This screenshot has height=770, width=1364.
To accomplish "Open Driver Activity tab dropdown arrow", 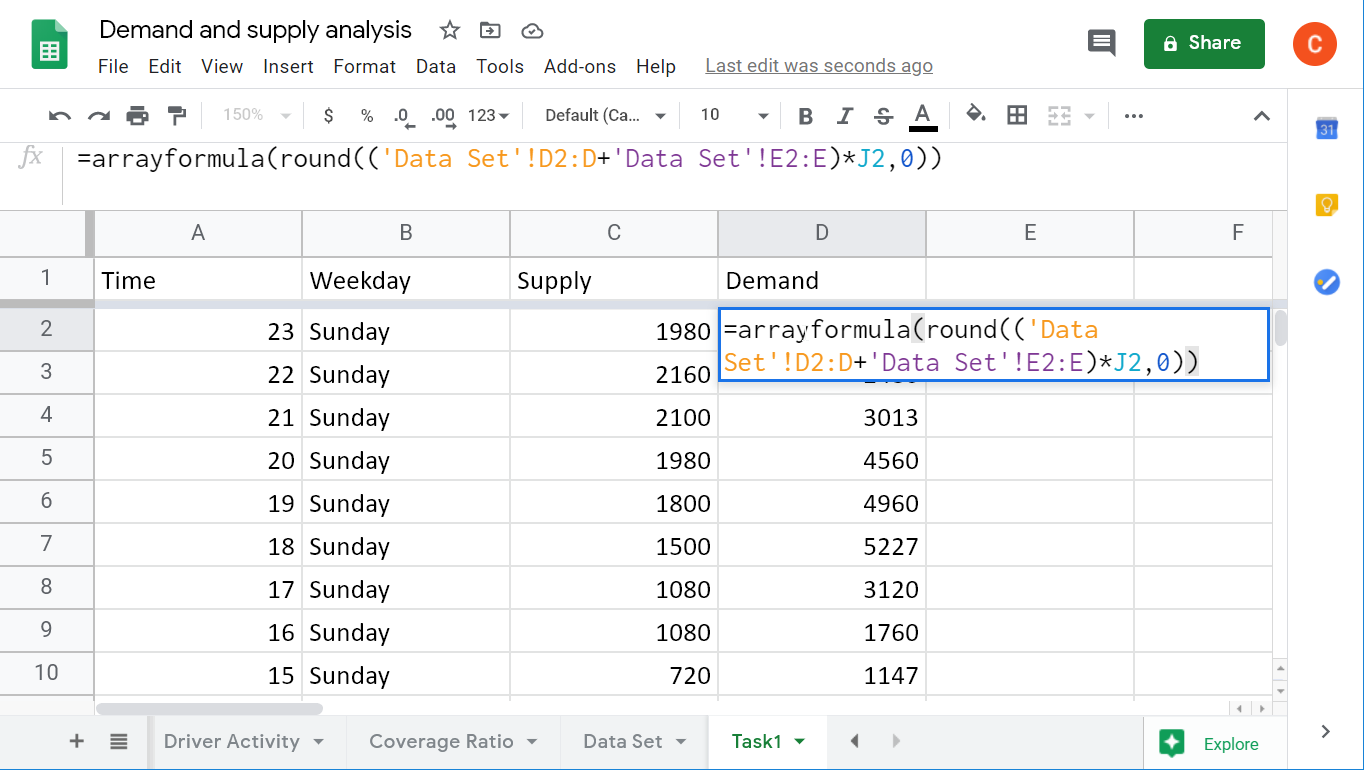I will tap(319, 742).
